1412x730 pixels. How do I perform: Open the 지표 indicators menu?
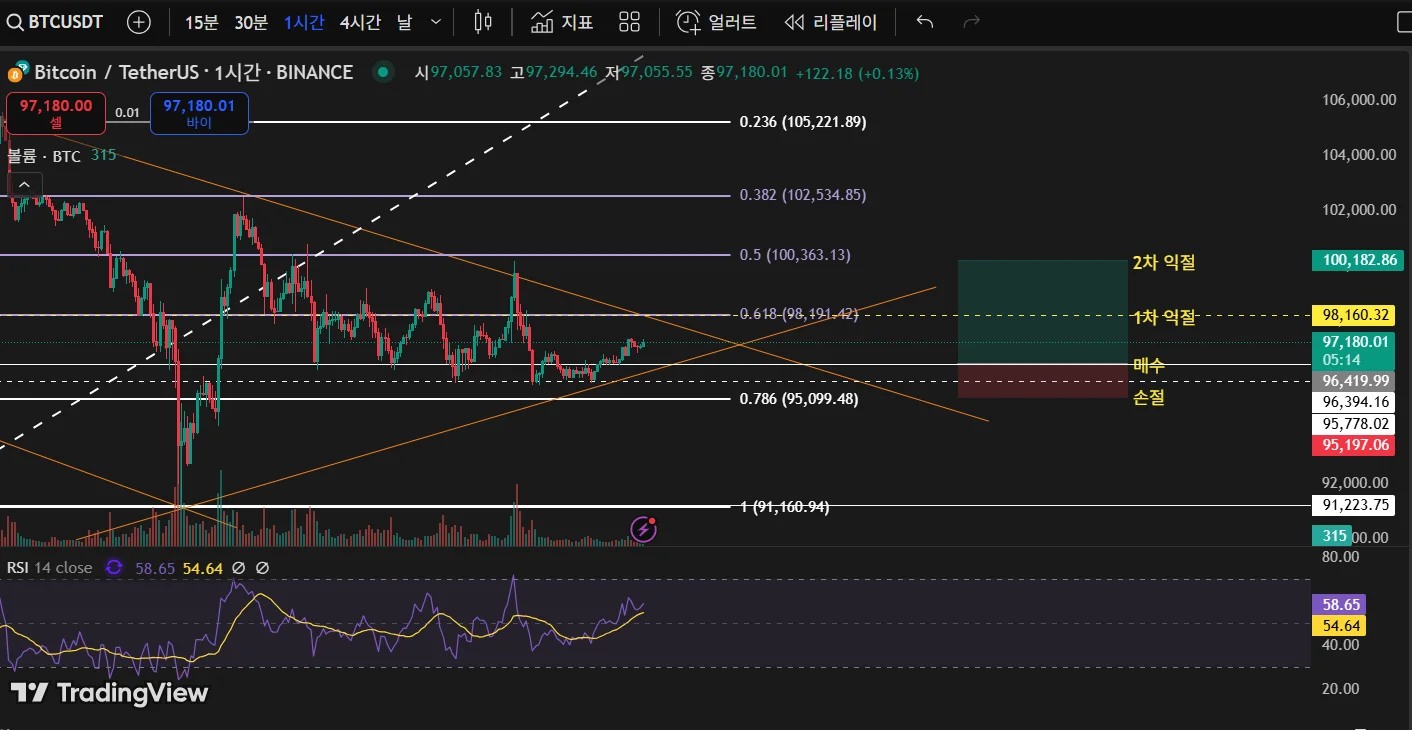tap(562, 21)
